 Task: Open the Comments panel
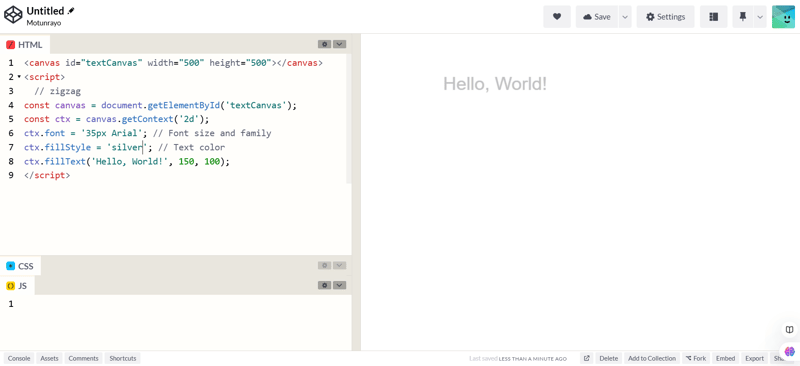tap(84, 358)
